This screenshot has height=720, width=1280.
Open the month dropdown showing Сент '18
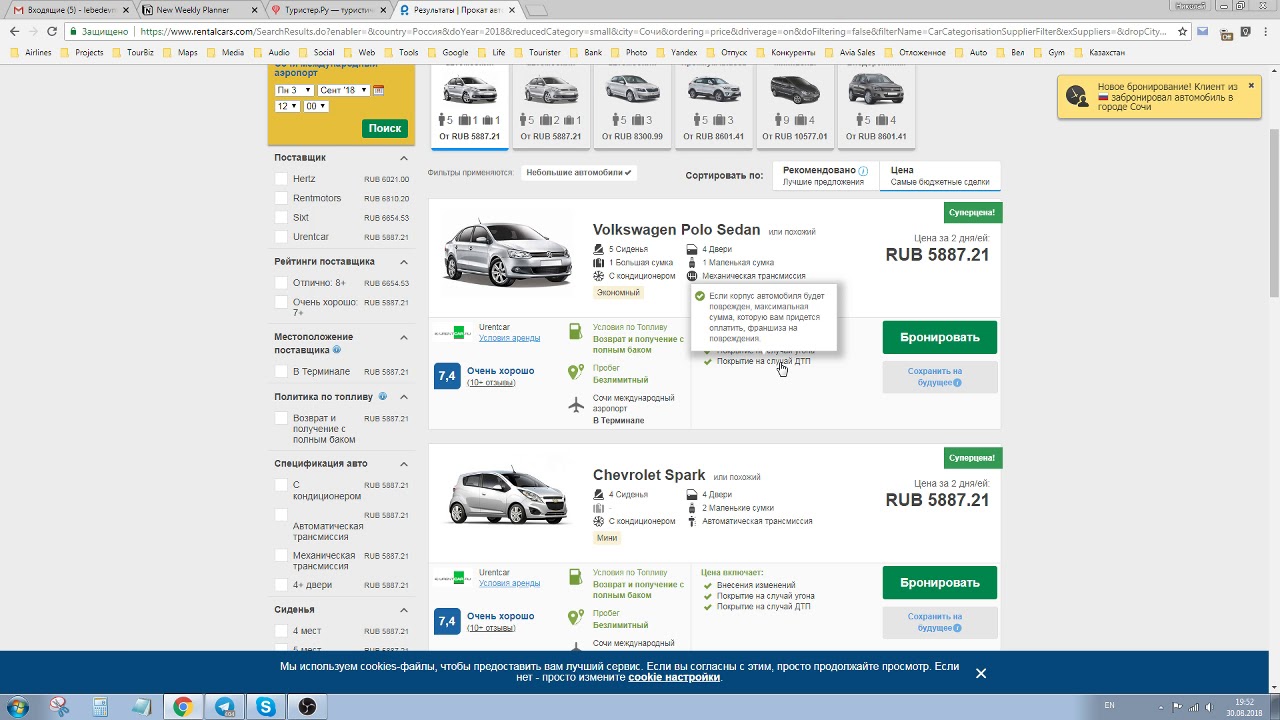[x=343, y=90]
